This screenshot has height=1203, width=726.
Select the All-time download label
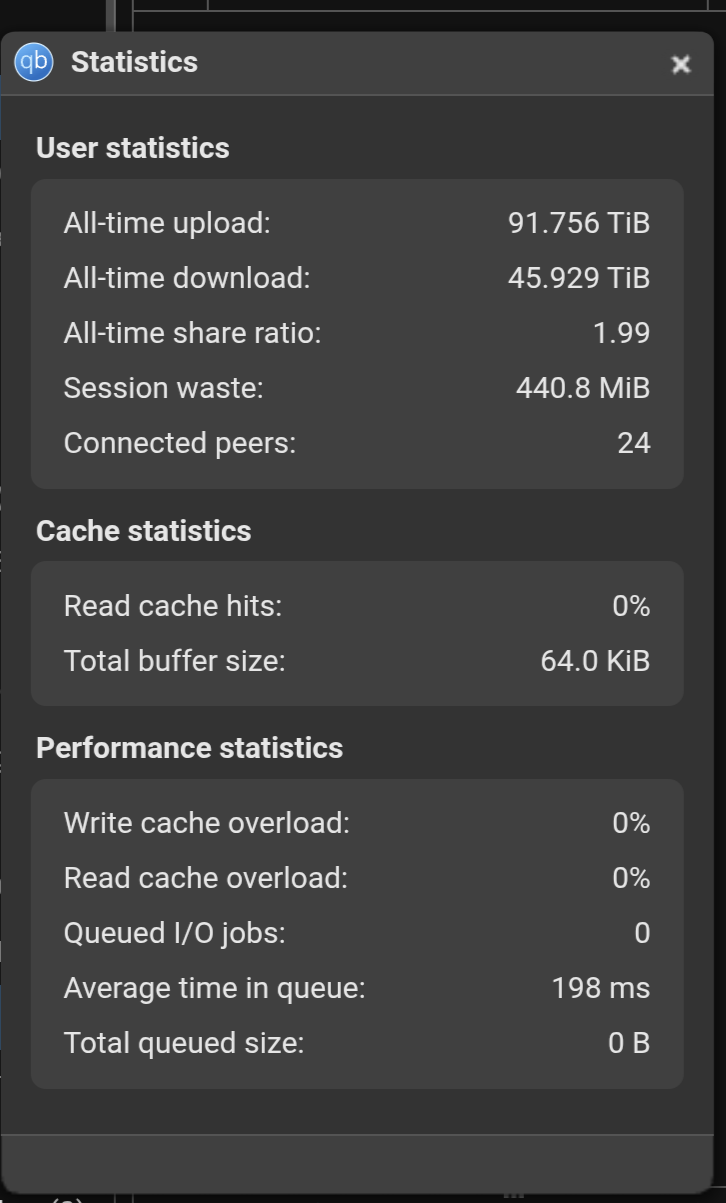(x=187, y=278)
